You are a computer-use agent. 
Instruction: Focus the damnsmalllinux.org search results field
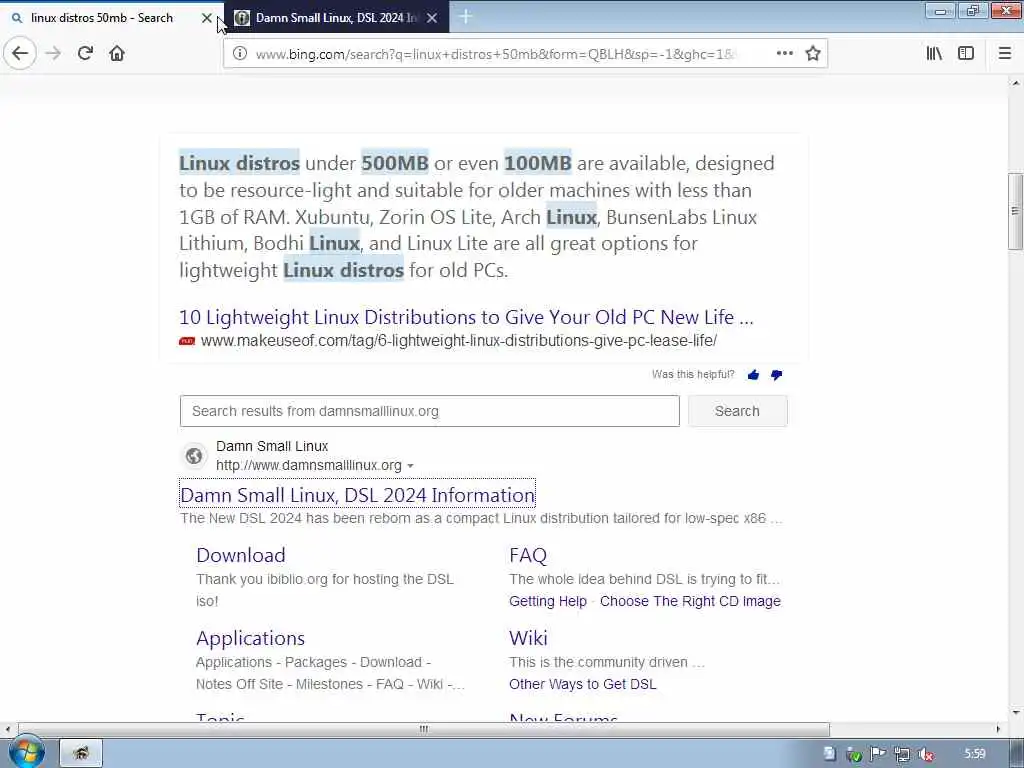(430, 411)
